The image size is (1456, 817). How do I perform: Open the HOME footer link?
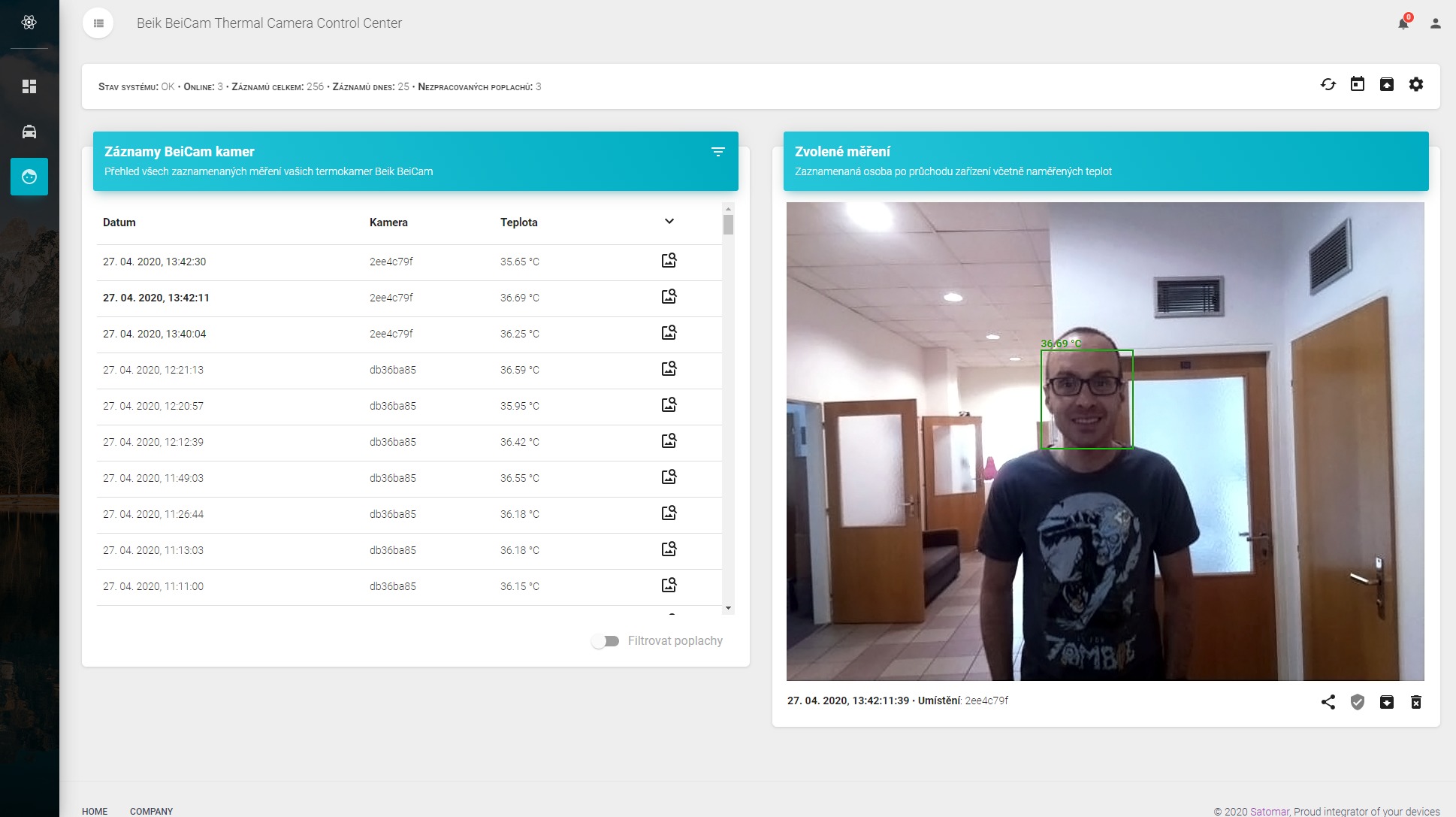tap(95, 811)
